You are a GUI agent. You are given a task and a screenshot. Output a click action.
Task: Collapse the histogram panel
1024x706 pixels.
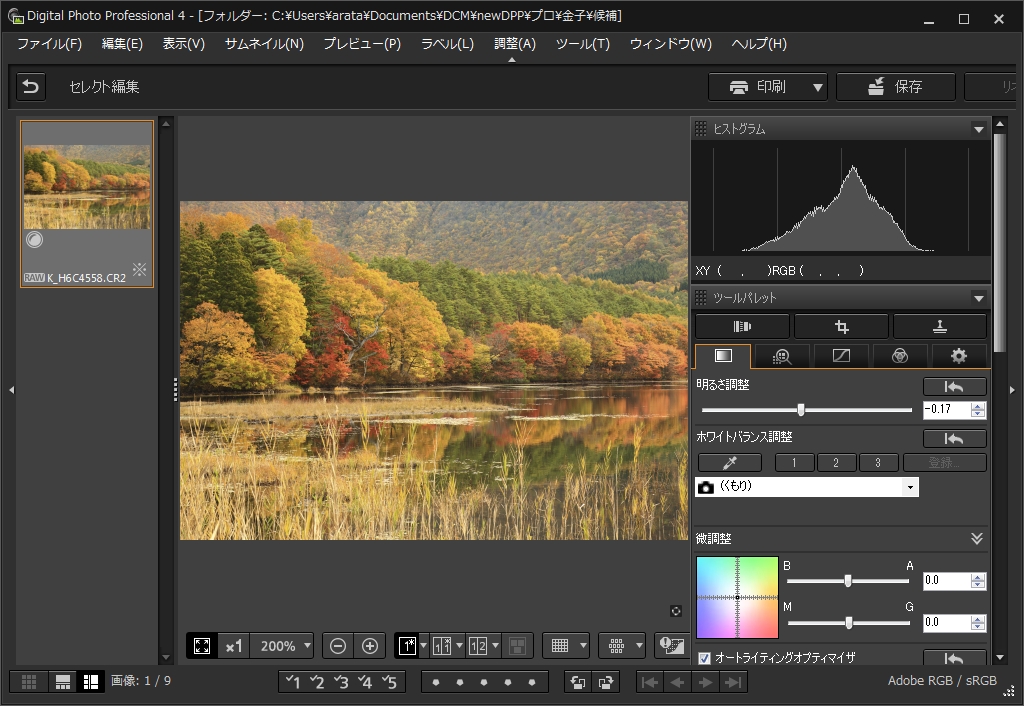point(978,128)
